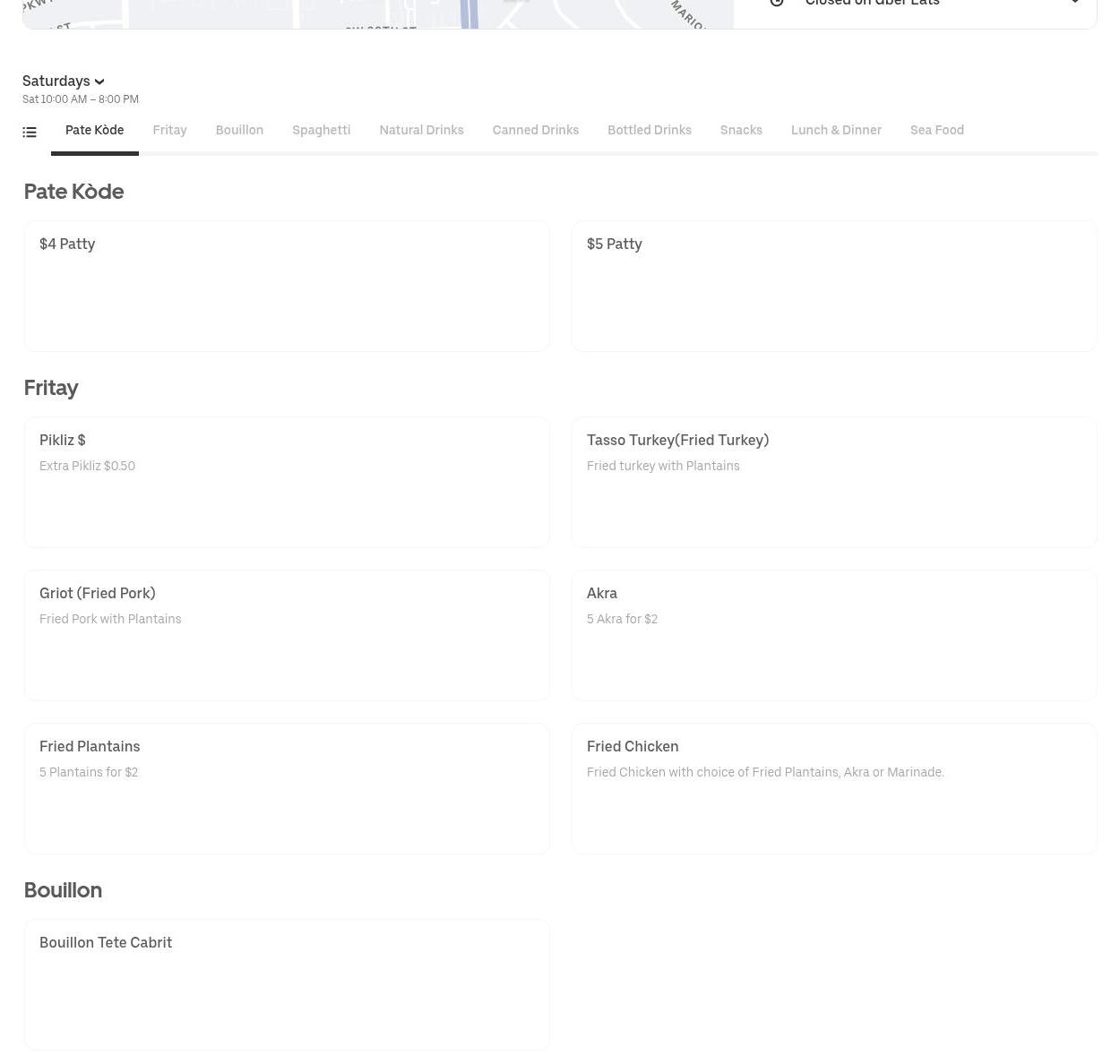This screenshot has height=1064, width=1120.
Task: Select the Pikliz $ item
Action: click(287, 483)
